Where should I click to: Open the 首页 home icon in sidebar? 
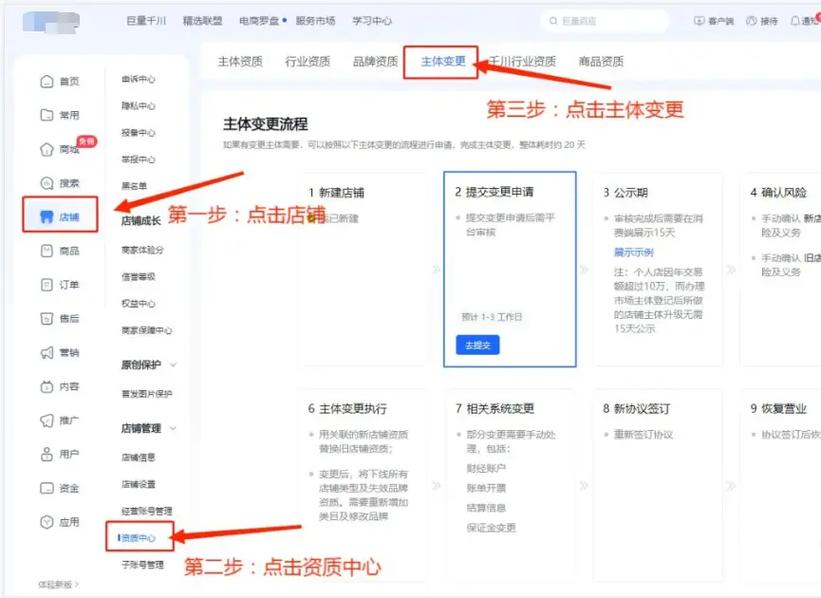[x=47, y=81]
